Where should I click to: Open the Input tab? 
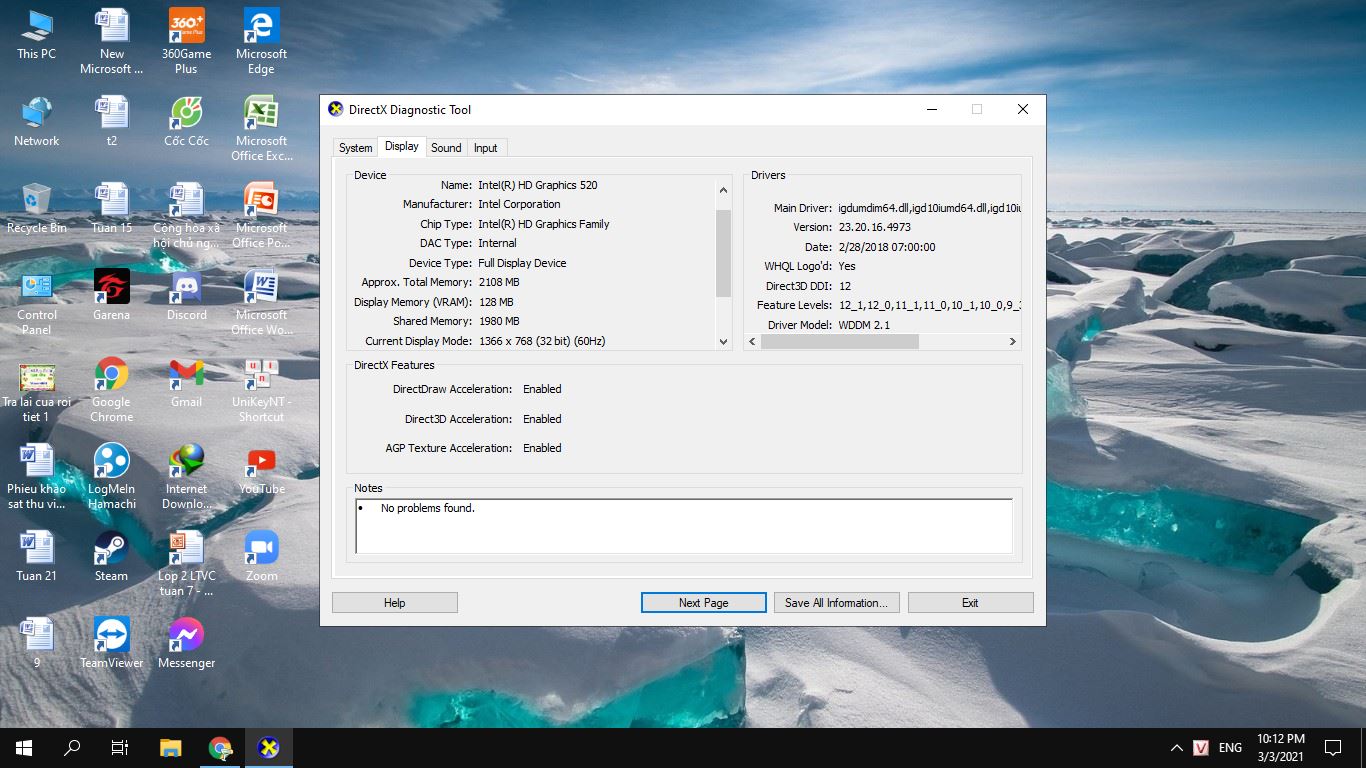(x=486, y=148)
